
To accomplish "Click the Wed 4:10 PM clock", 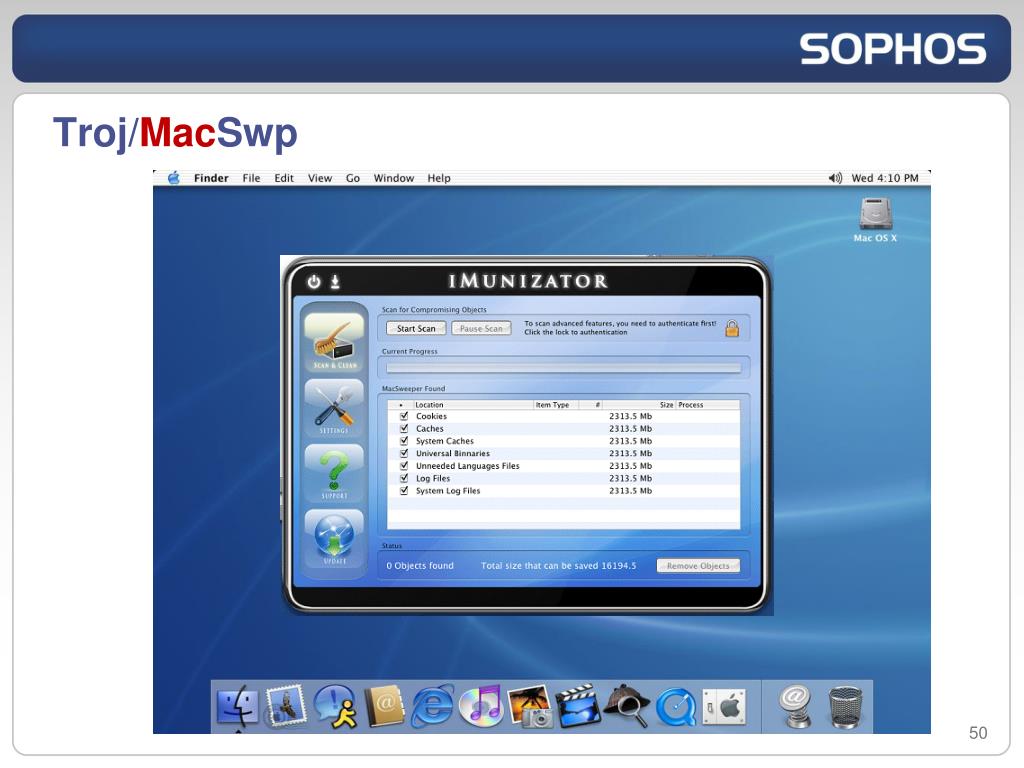I will coord(885,178).
